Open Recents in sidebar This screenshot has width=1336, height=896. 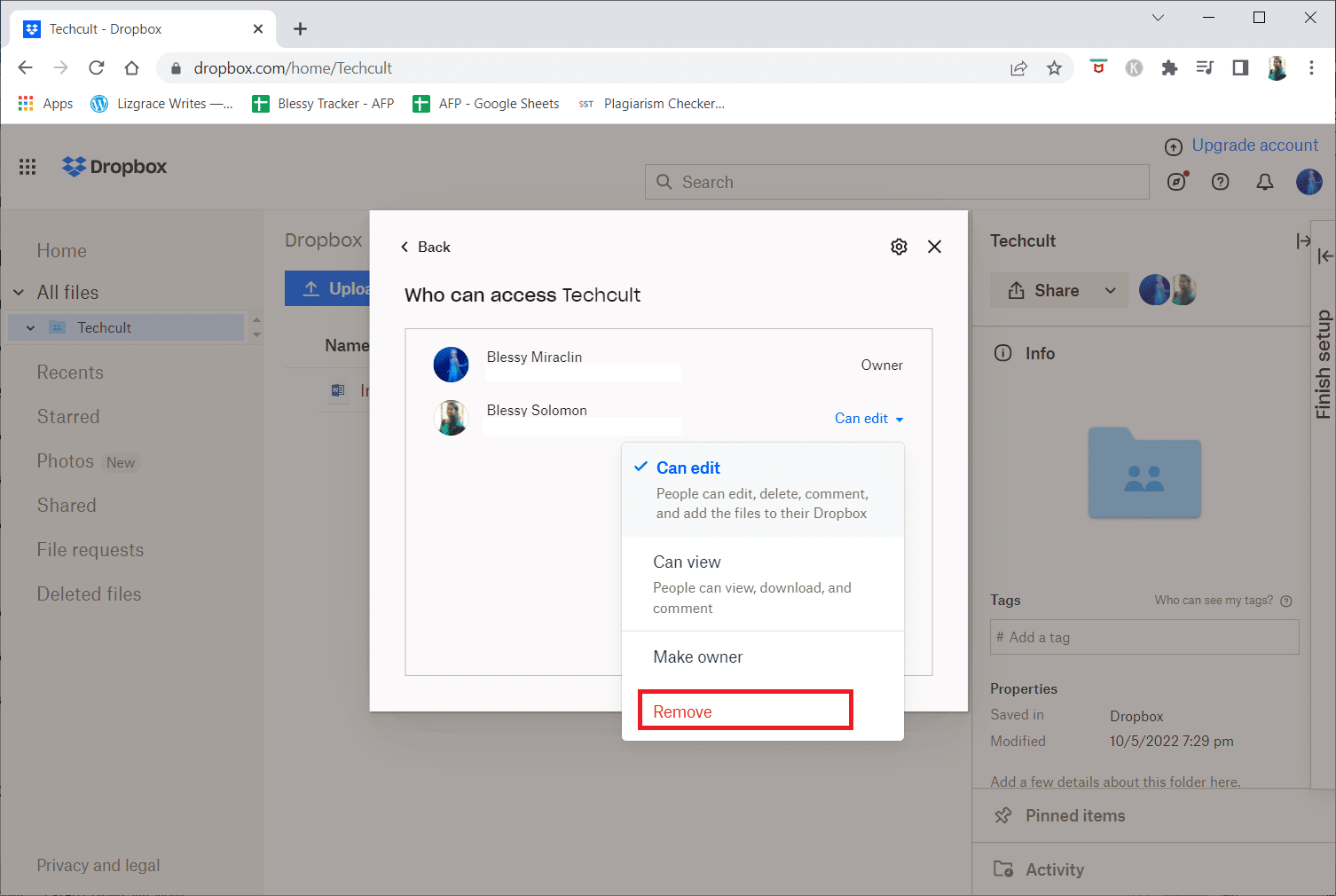pyautogui.click(x=70, y=373)
